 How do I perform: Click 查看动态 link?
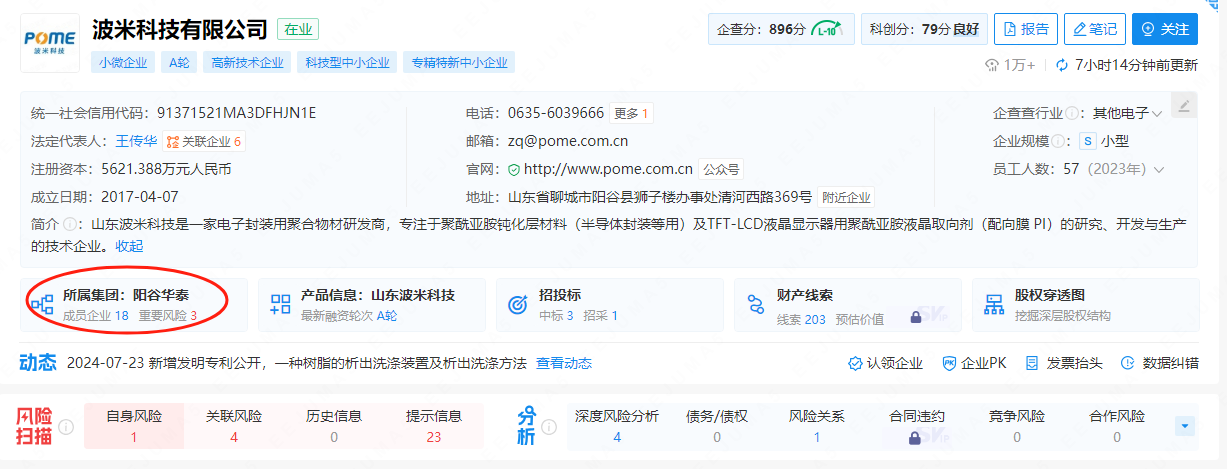tap(564, 363)
